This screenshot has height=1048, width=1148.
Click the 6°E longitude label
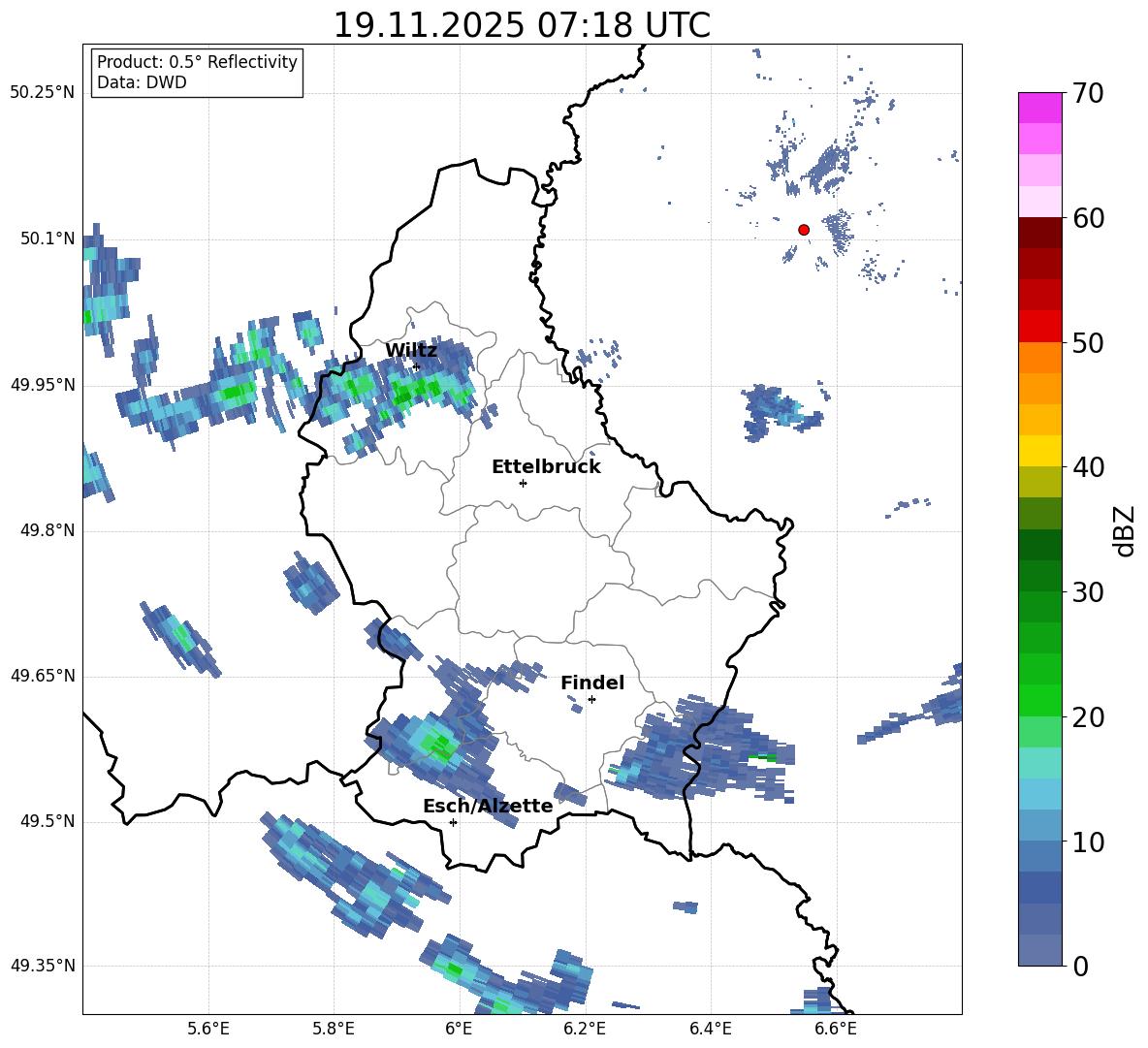459,1029
